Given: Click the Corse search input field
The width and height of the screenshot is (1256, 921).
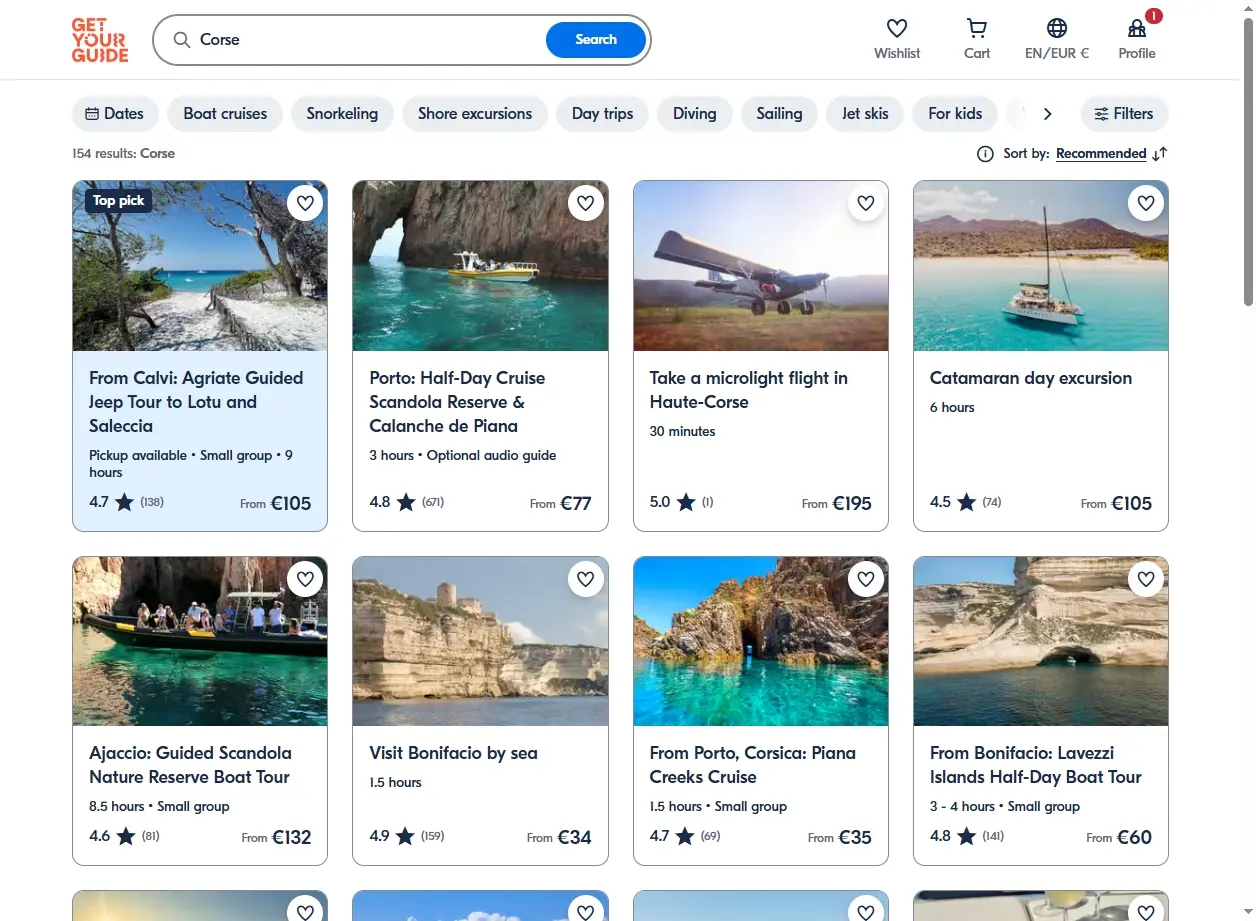Looking at the screenshot, I should pyautogui.click(x=370, y=40).
